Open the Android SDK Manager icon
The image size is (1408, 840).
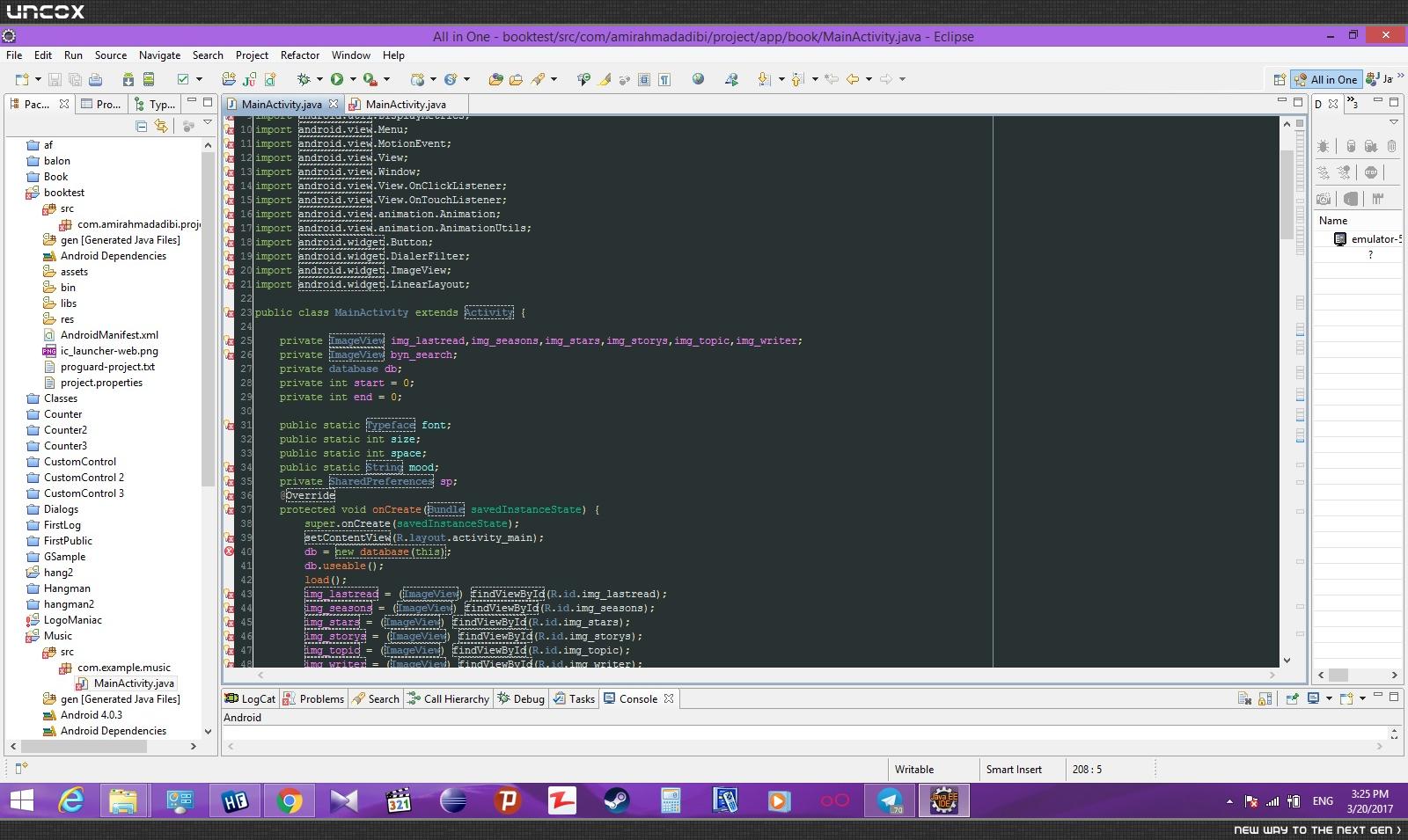point(128,79)
